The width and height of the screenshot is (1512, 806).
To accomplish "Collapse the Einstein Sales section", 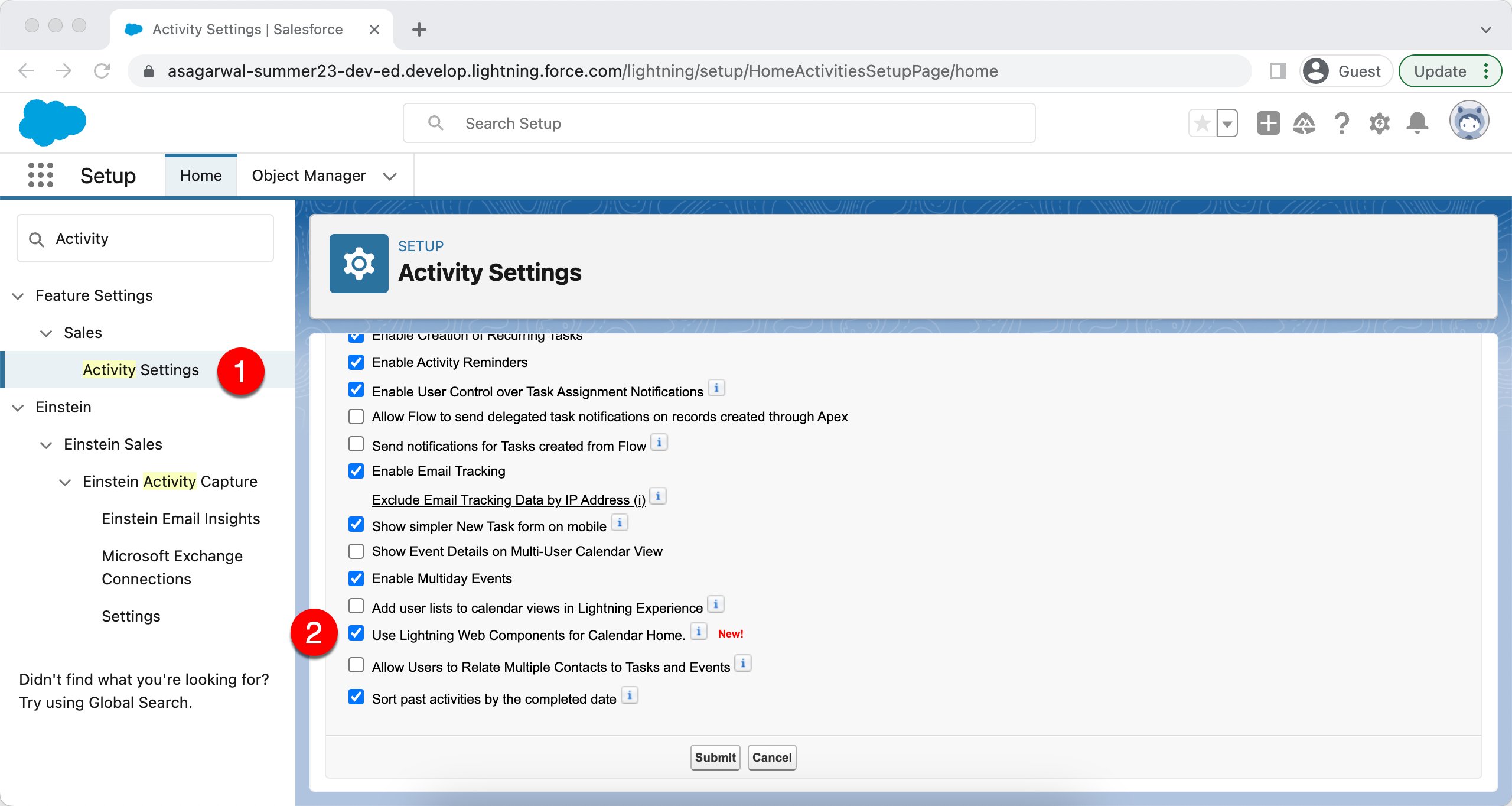I will tap(45, 445).
